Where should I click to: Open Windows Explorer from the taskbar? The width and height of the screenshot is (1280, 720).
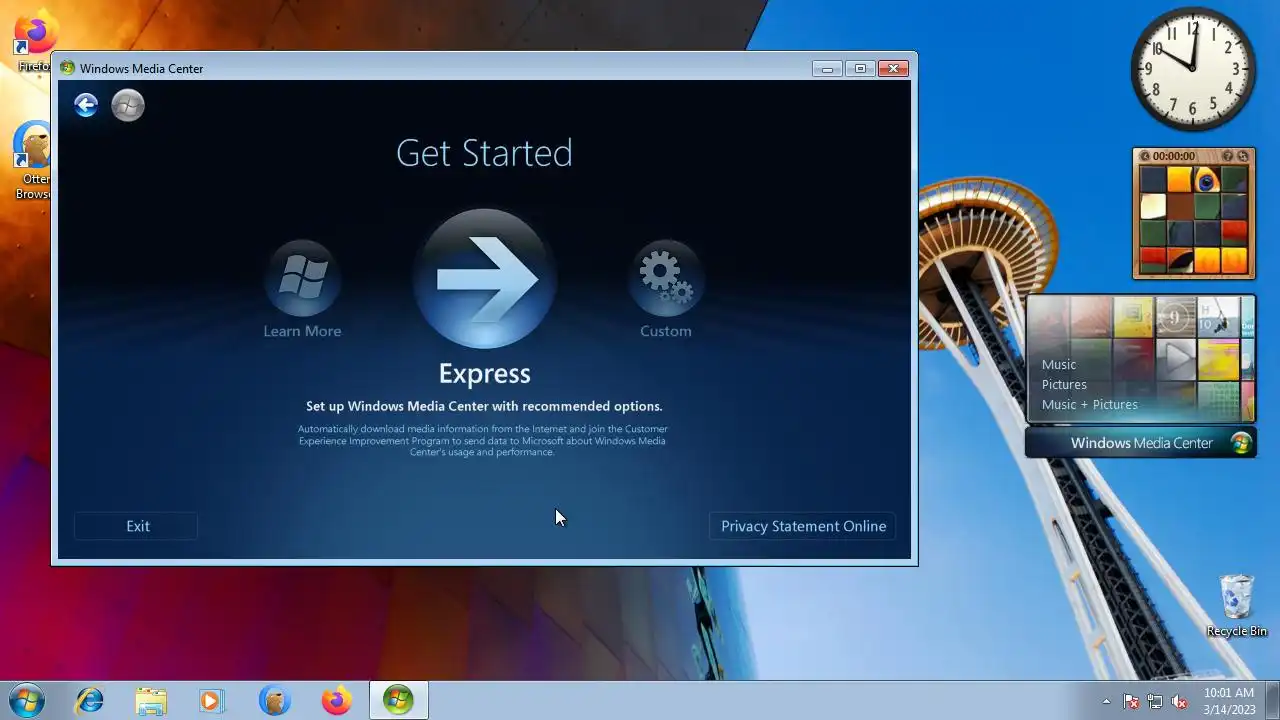(x=151, y=701)
